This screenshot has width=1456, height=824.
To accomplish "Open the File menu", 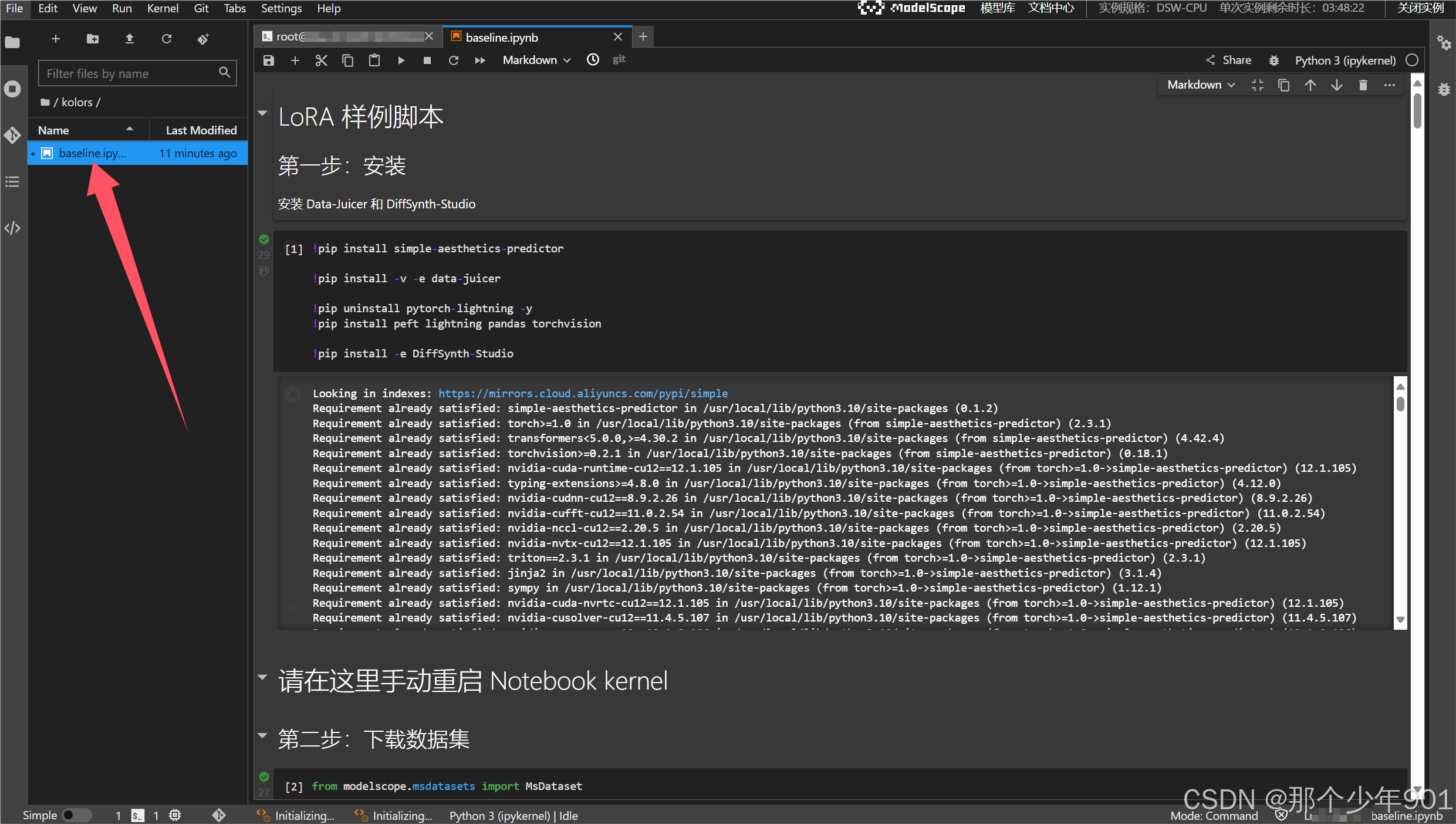I will tap(14, 8).
